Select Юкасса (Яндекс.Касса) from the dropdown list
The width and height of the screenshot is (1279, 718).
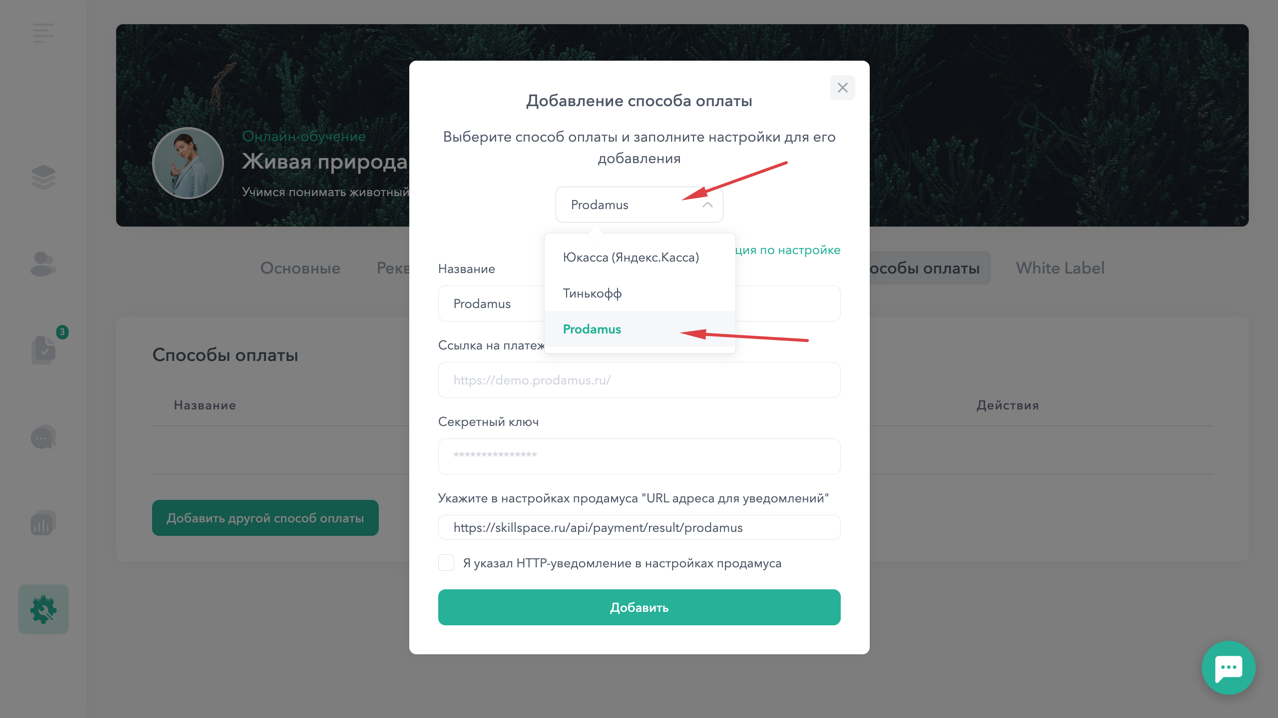click(631, 257)
